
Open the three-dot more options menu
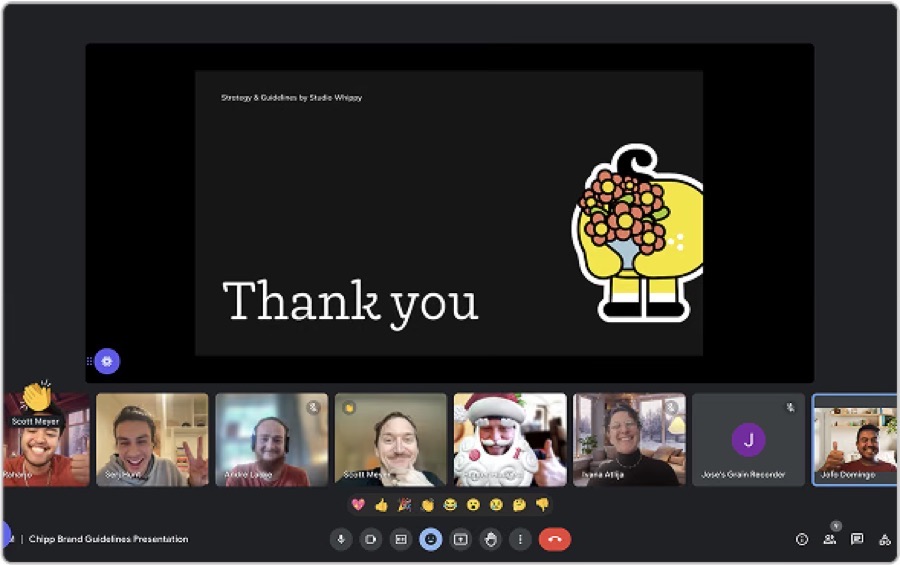(520, 539)
